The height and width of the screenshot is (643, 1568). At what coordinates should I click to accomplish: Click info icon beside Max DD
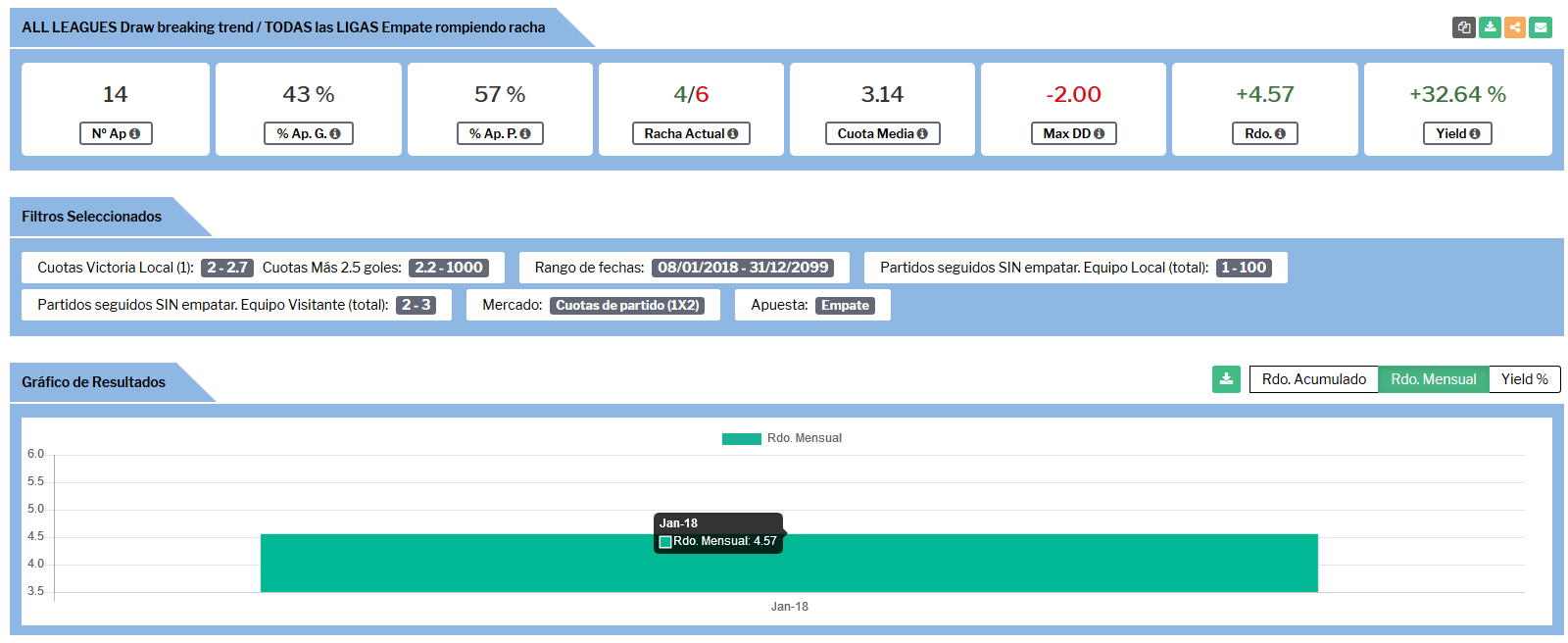pos(1099,134)
